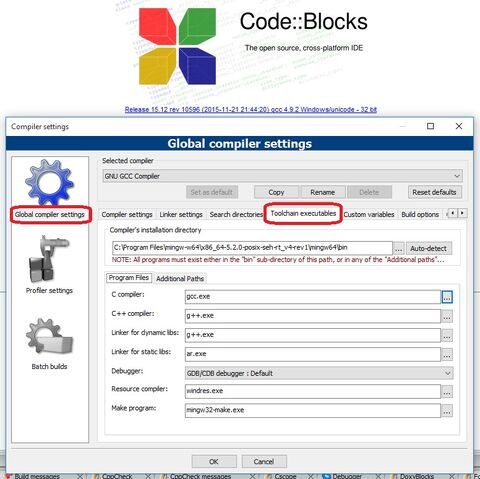Confirm settings with OK

pyautogui.click(x=214, y=462)
